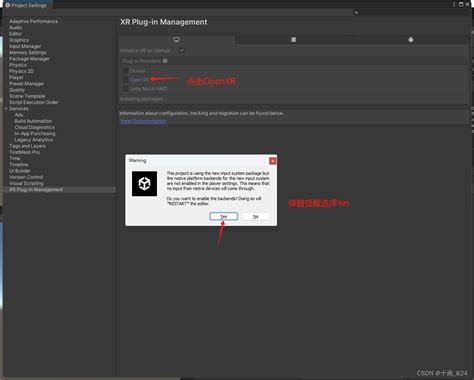
Task: Maximize the Project Settings window
Action: pos(461,4)
